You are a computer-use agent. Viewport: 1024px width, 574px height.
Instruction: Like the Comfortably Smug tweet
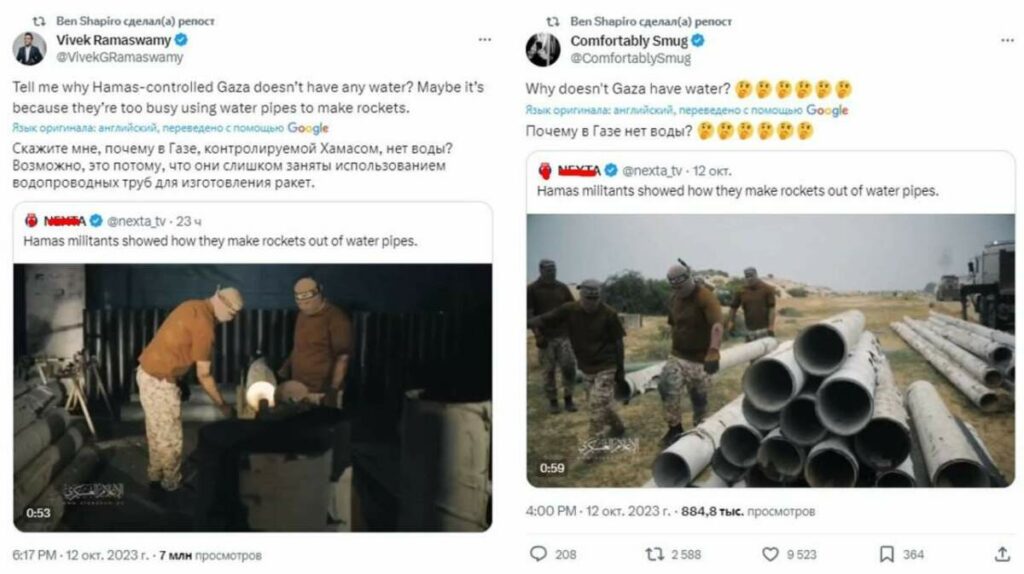[770, 553]
